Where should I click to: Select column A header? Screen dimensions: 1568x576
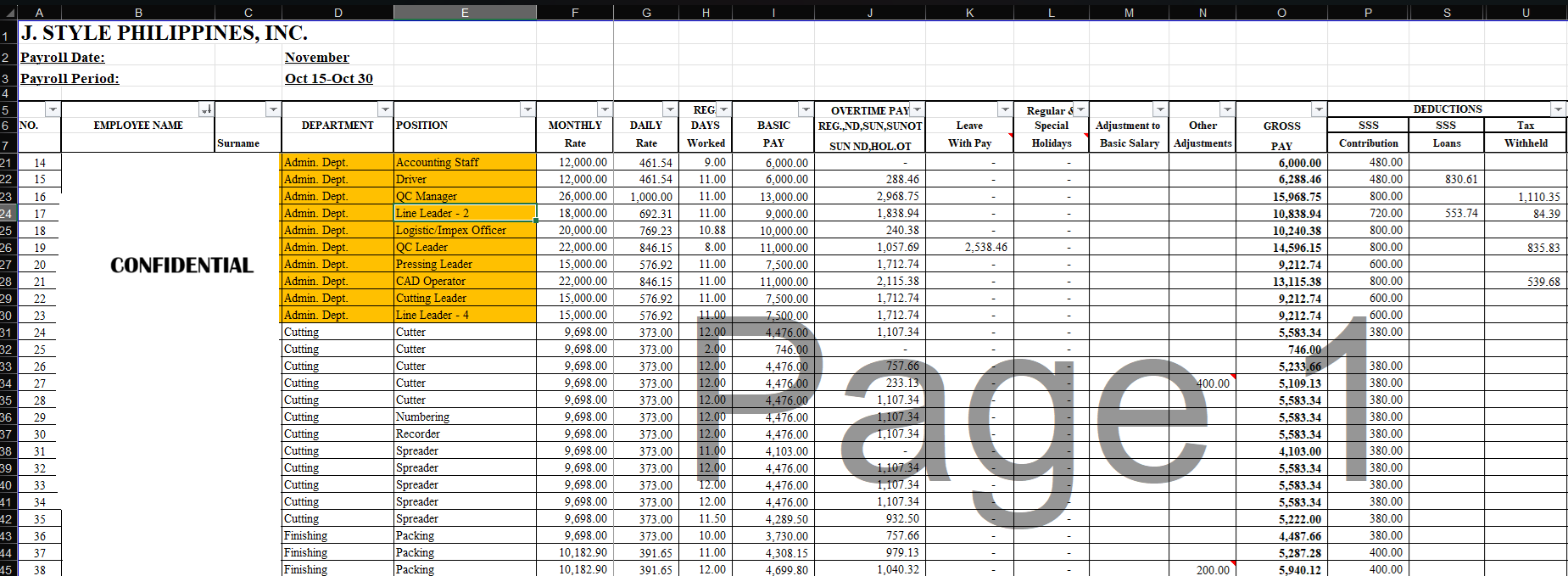point(39,12)
